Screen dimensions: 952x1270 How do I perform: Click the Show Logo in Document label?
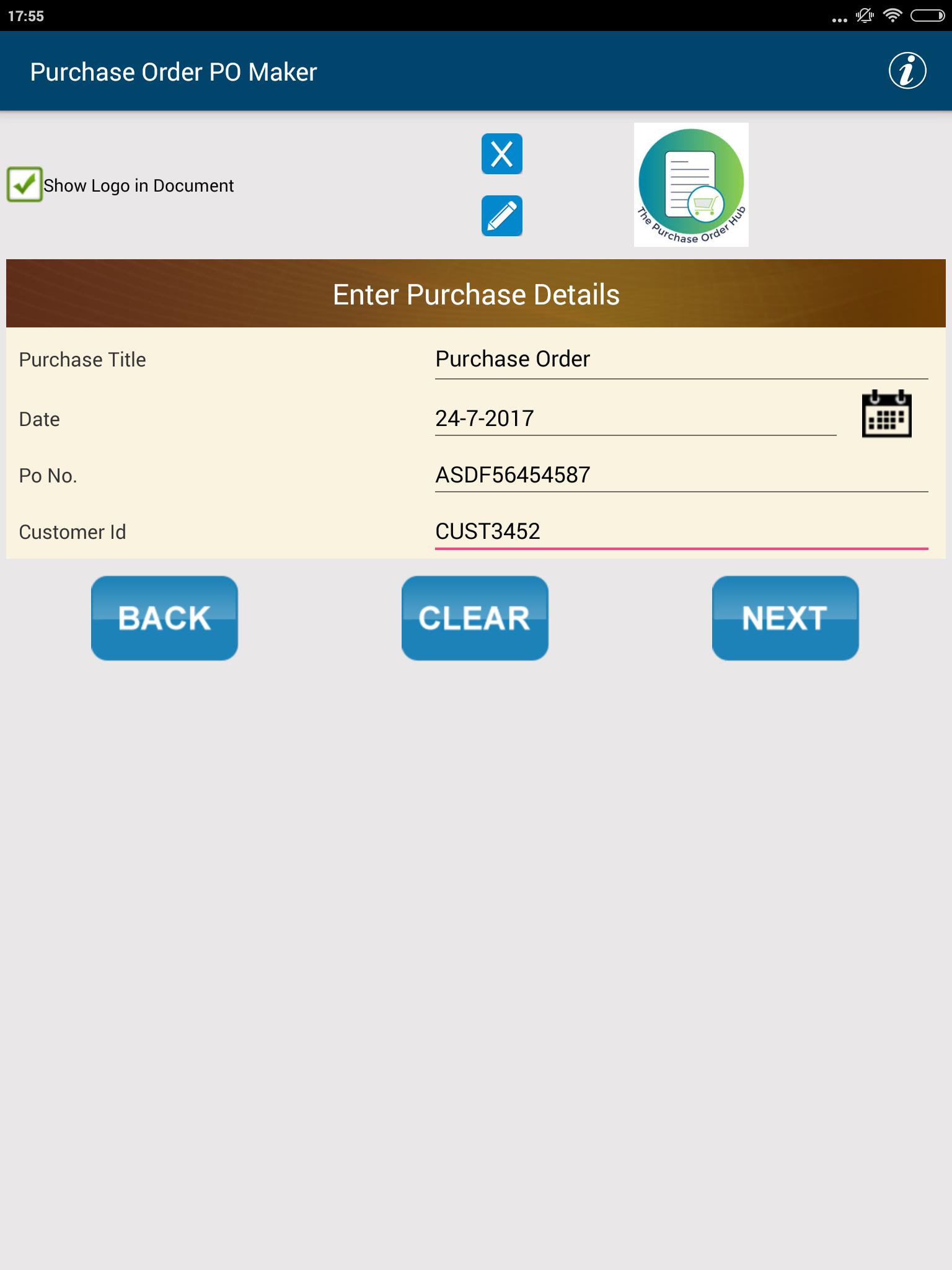[x=139, y=185]
